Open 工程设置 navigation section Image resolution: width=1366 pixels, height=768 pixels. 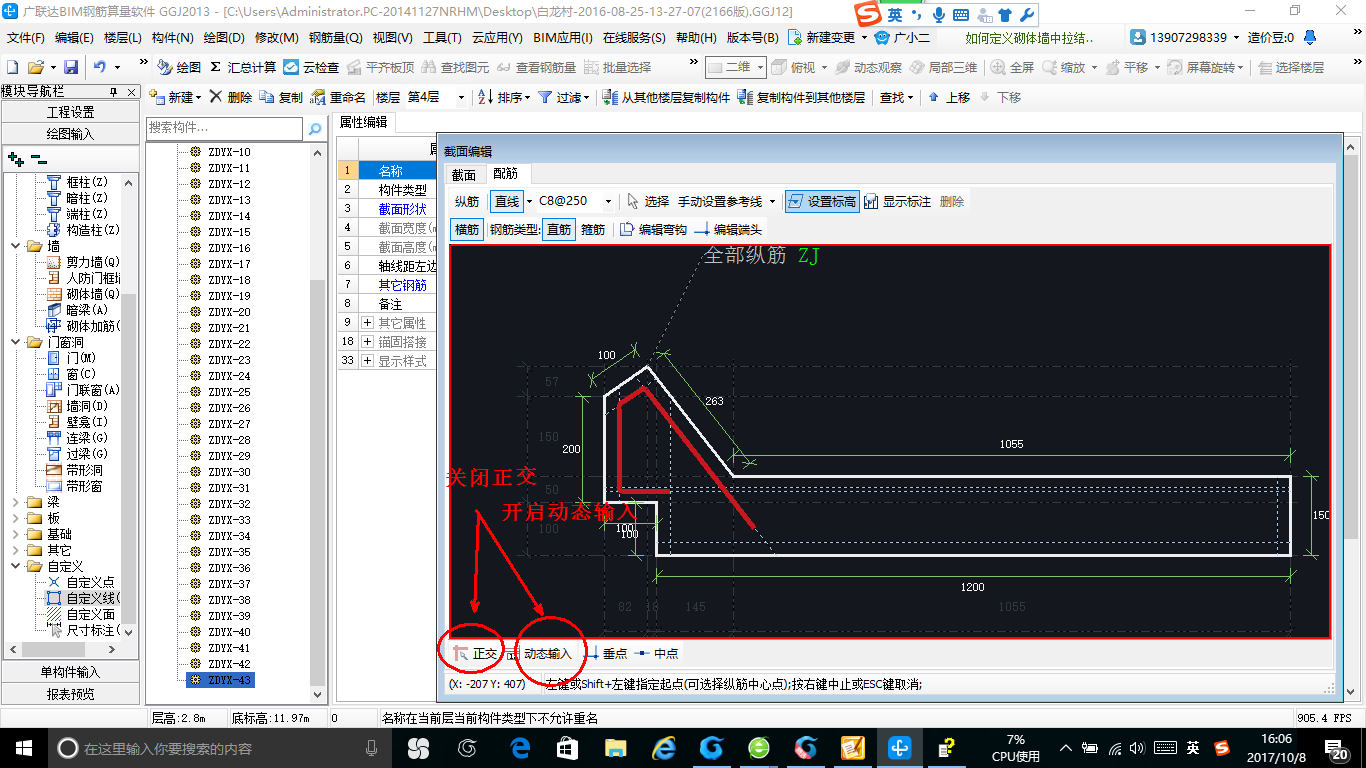pos(70,112)
